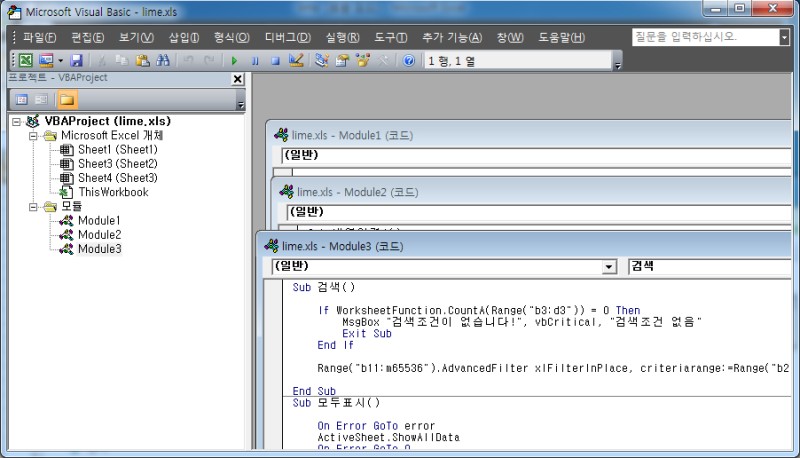
Task: Open the 도구(T) menu
Action: [x=390, y=37]
